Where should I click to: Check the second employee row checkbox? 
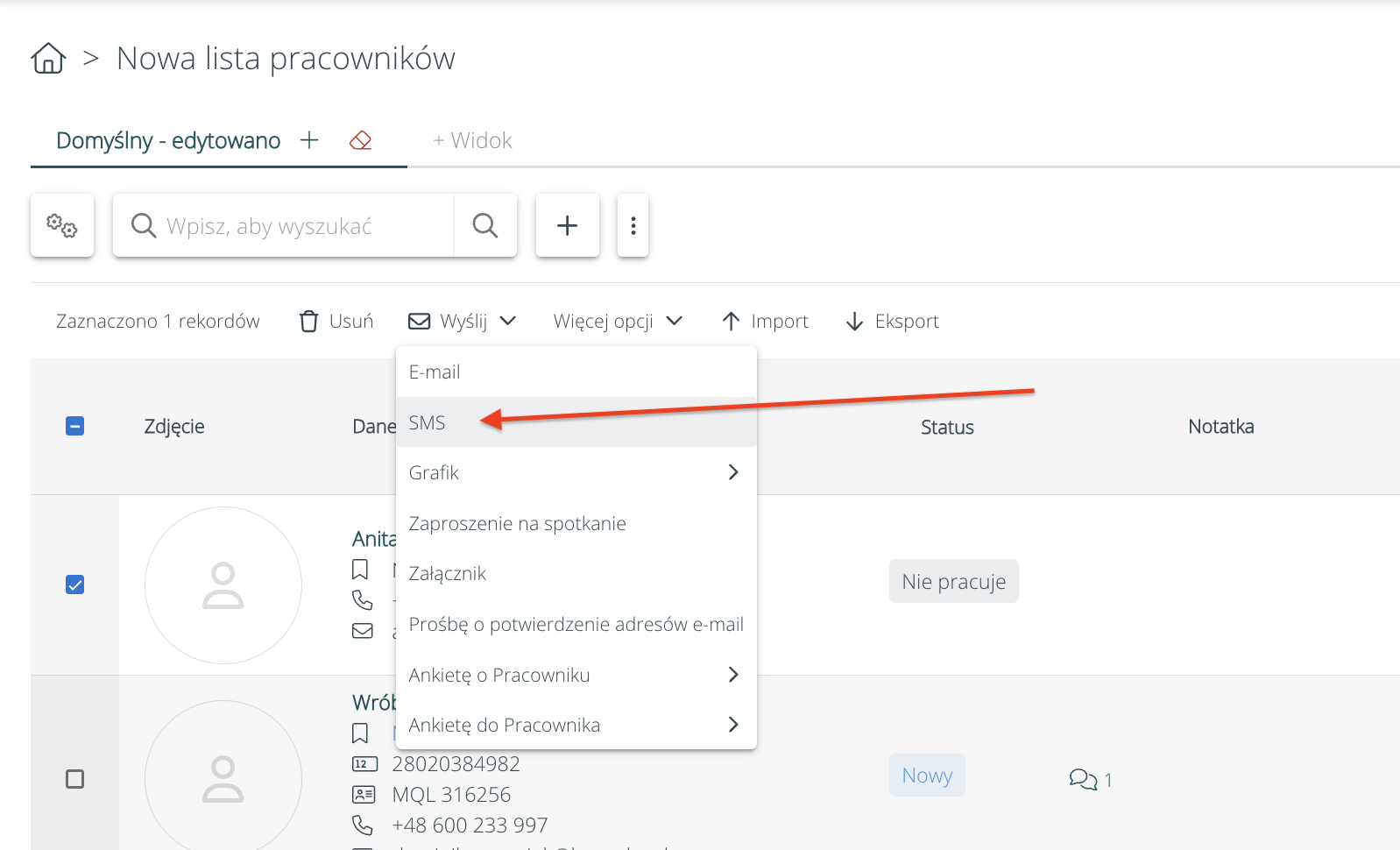75,779
